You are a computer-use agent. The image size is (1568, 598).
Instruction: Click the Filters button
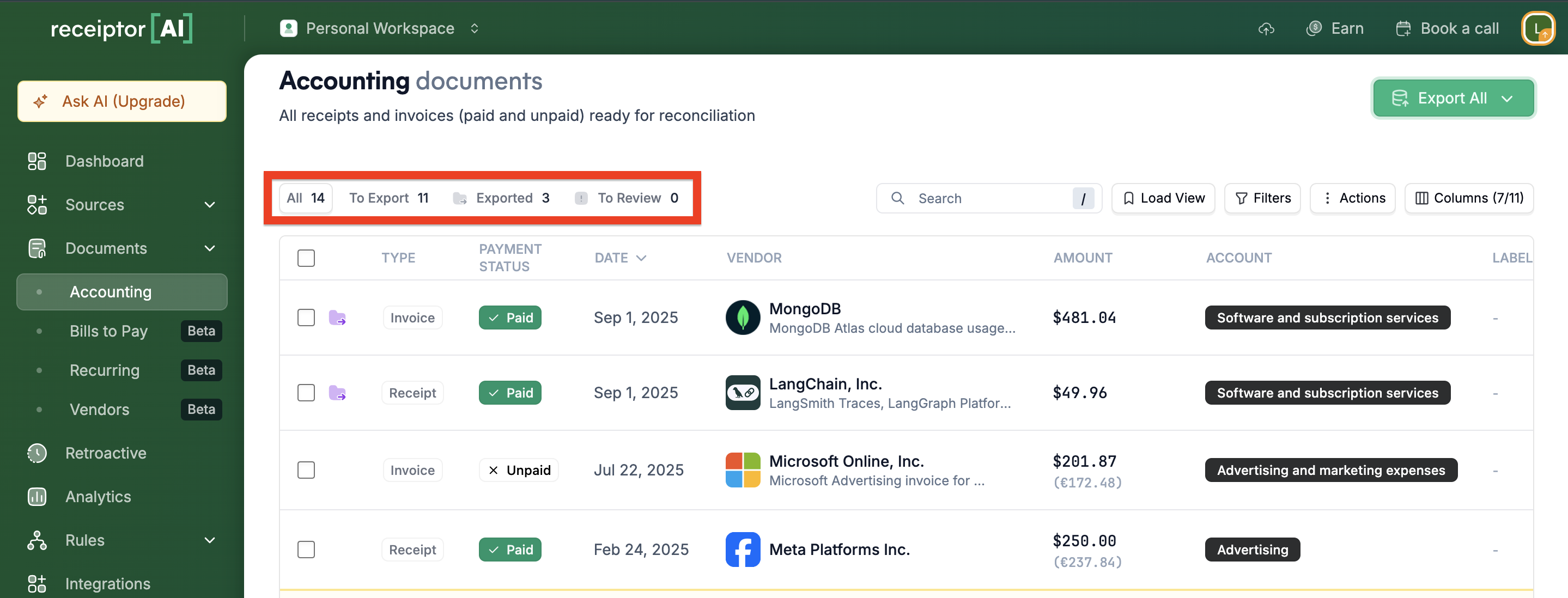click(x=1262, y=198)
